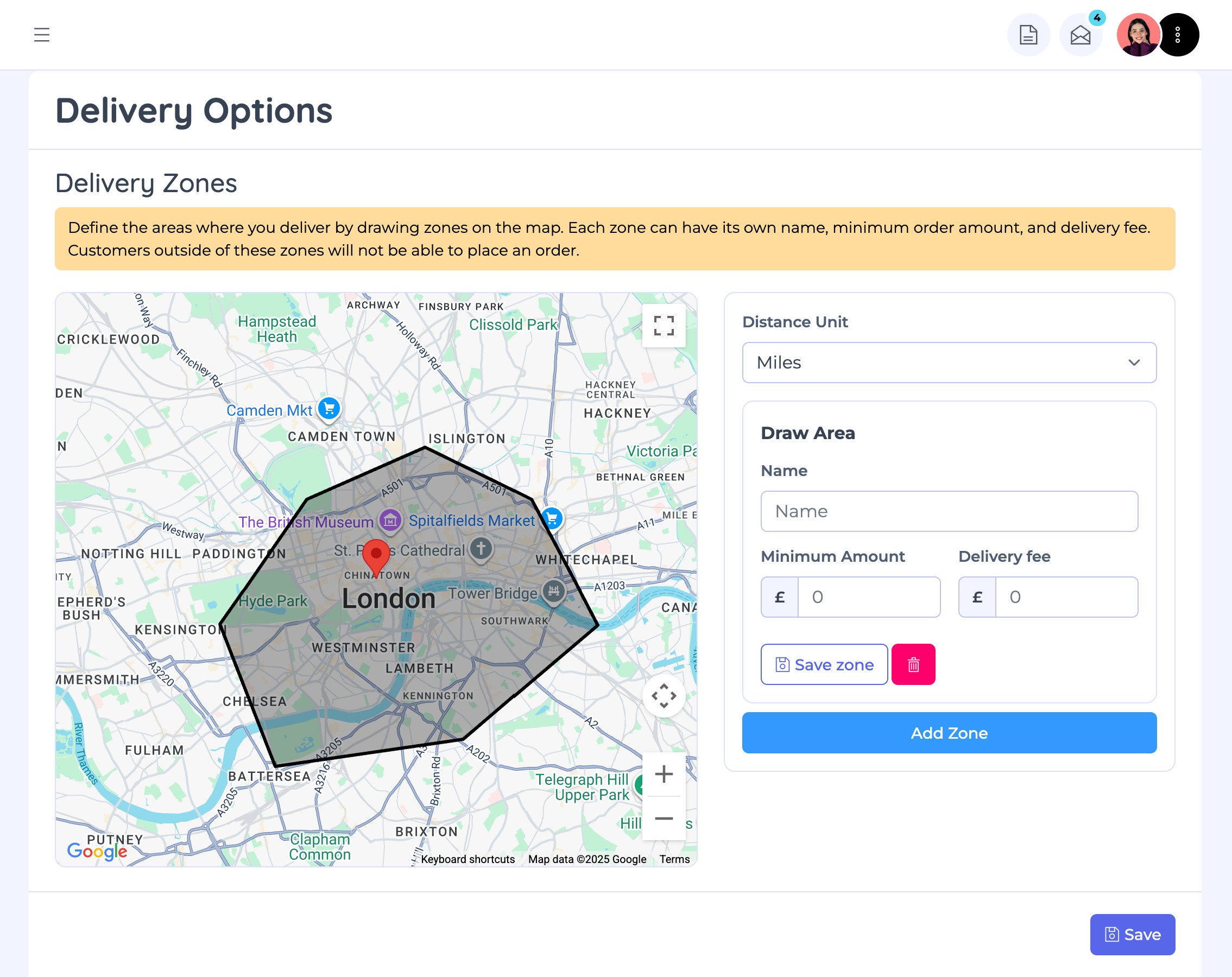Open the mail inbox notifications icon
Screen dimensions: 1232x977
pos(1080,35)
